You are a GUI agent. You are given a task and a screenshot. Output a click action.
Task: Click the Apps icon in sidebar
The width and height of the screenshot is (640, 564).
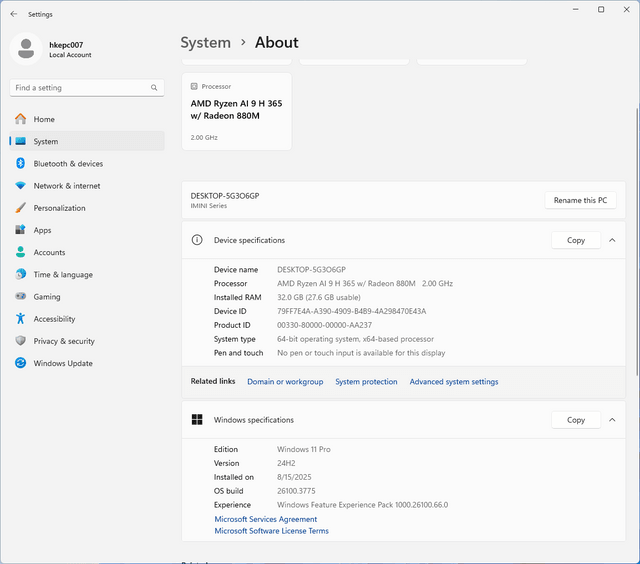[x=20, y=230]
